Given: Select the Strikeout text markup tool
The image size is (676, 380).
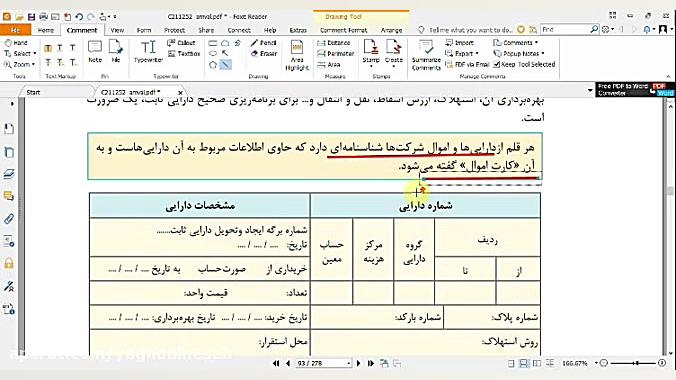Looking at the screenshot, I should click(x=48, y=63).
